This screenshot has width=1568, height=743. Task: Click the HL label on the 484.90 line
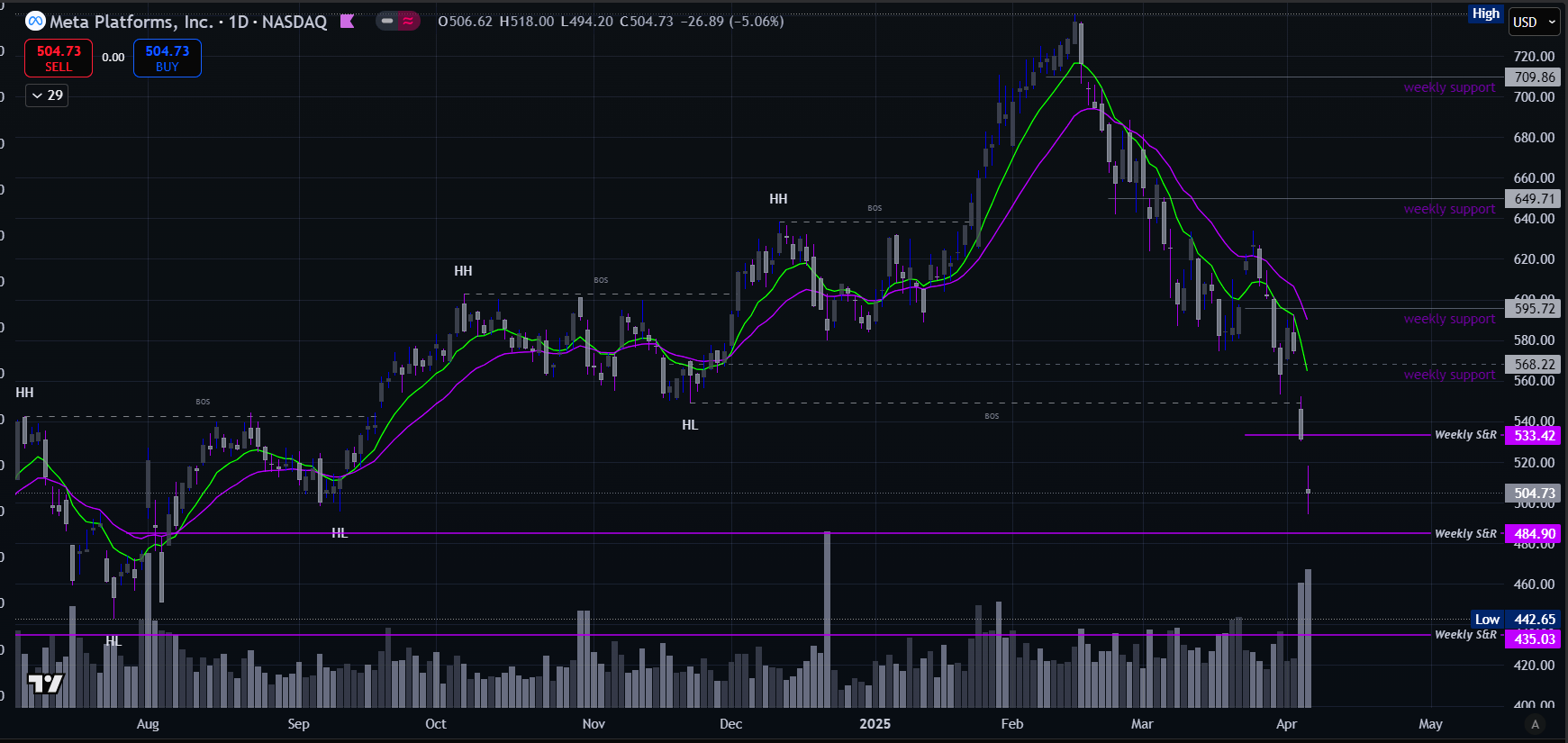click(x=340, y=533)
